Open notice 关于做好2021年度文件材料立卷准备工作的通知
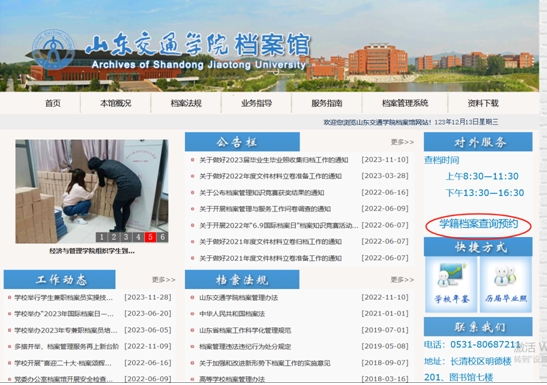The height and width of the screenshot is (385, 547). tap(270, 258)
